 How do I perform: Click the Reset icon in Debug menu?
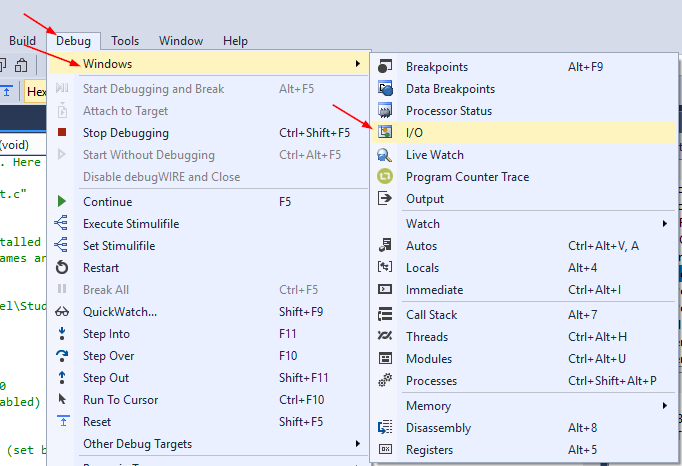coord(64,421)
